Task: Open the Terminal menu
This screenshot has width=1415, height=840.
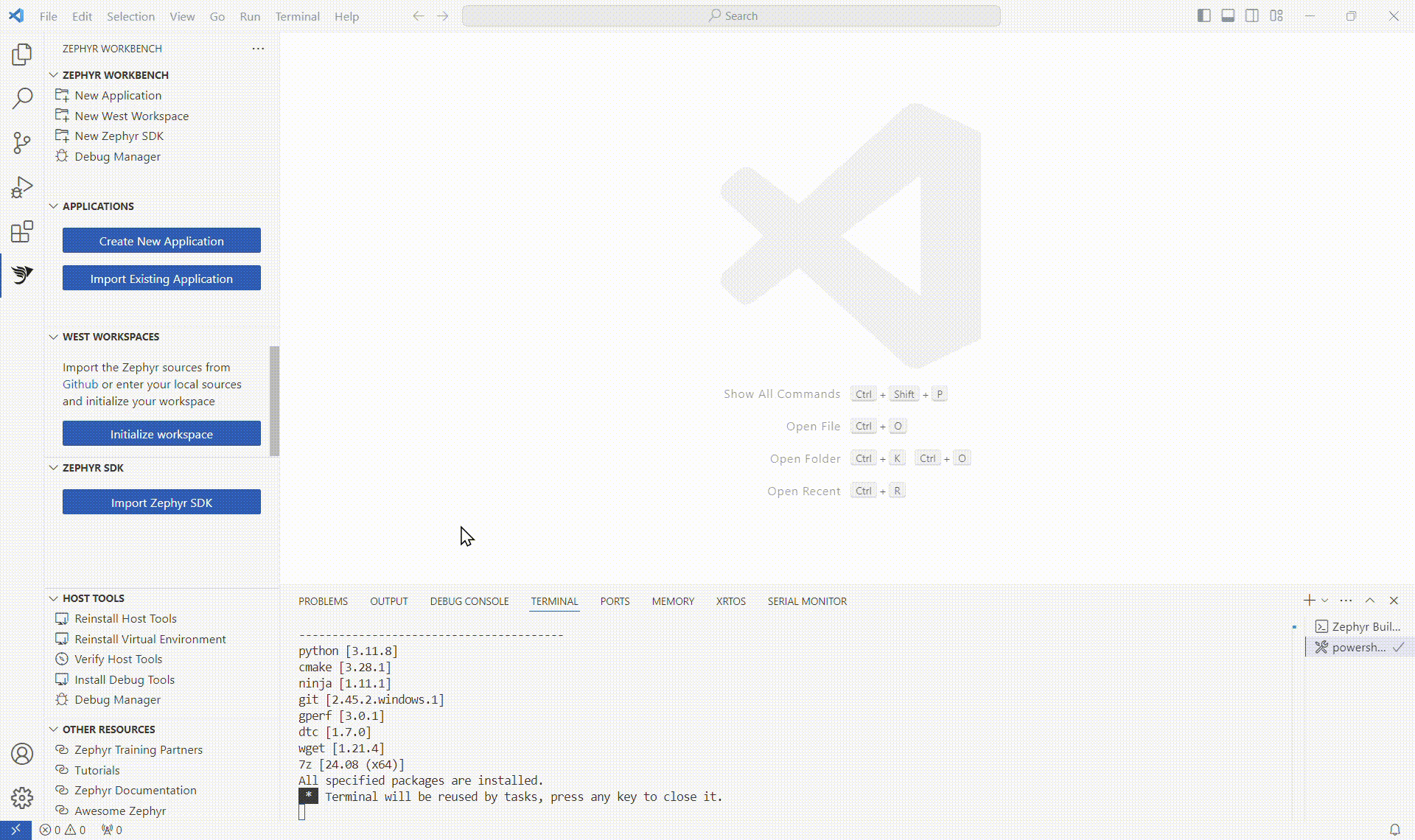Action: [x=297, y=16]
